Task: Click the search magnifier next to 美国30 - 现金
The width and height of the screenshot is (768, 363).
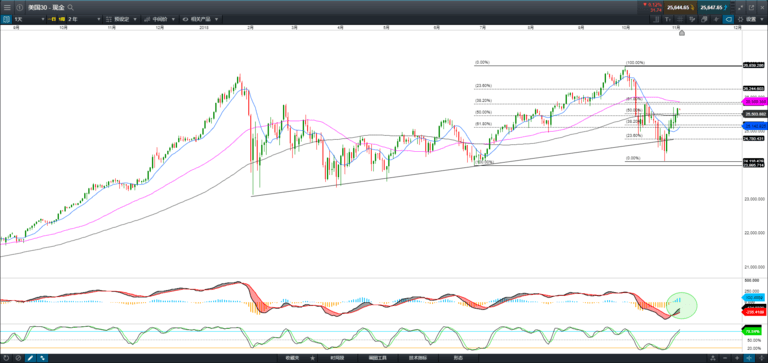Action: point(71,7)
